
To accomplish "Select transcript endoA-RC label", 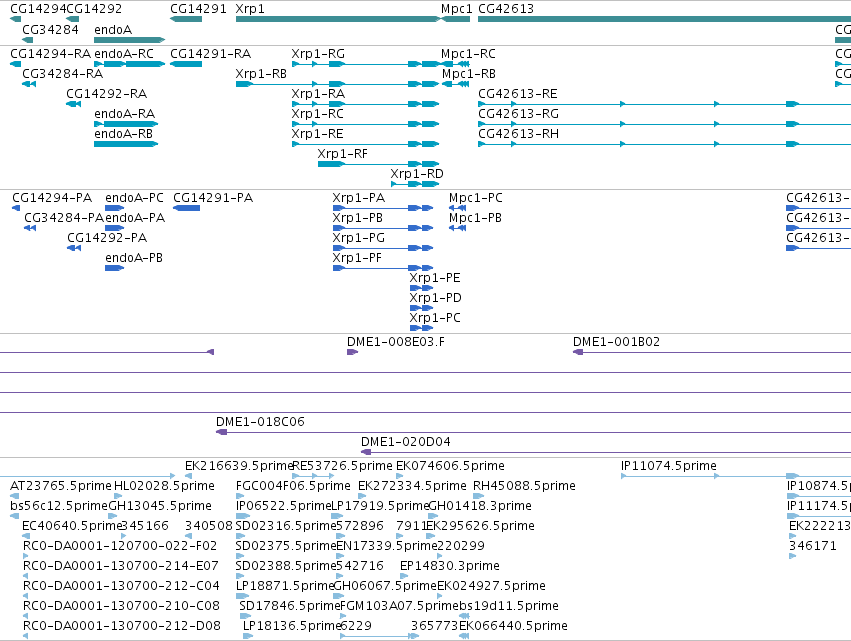I will point(124,54).
